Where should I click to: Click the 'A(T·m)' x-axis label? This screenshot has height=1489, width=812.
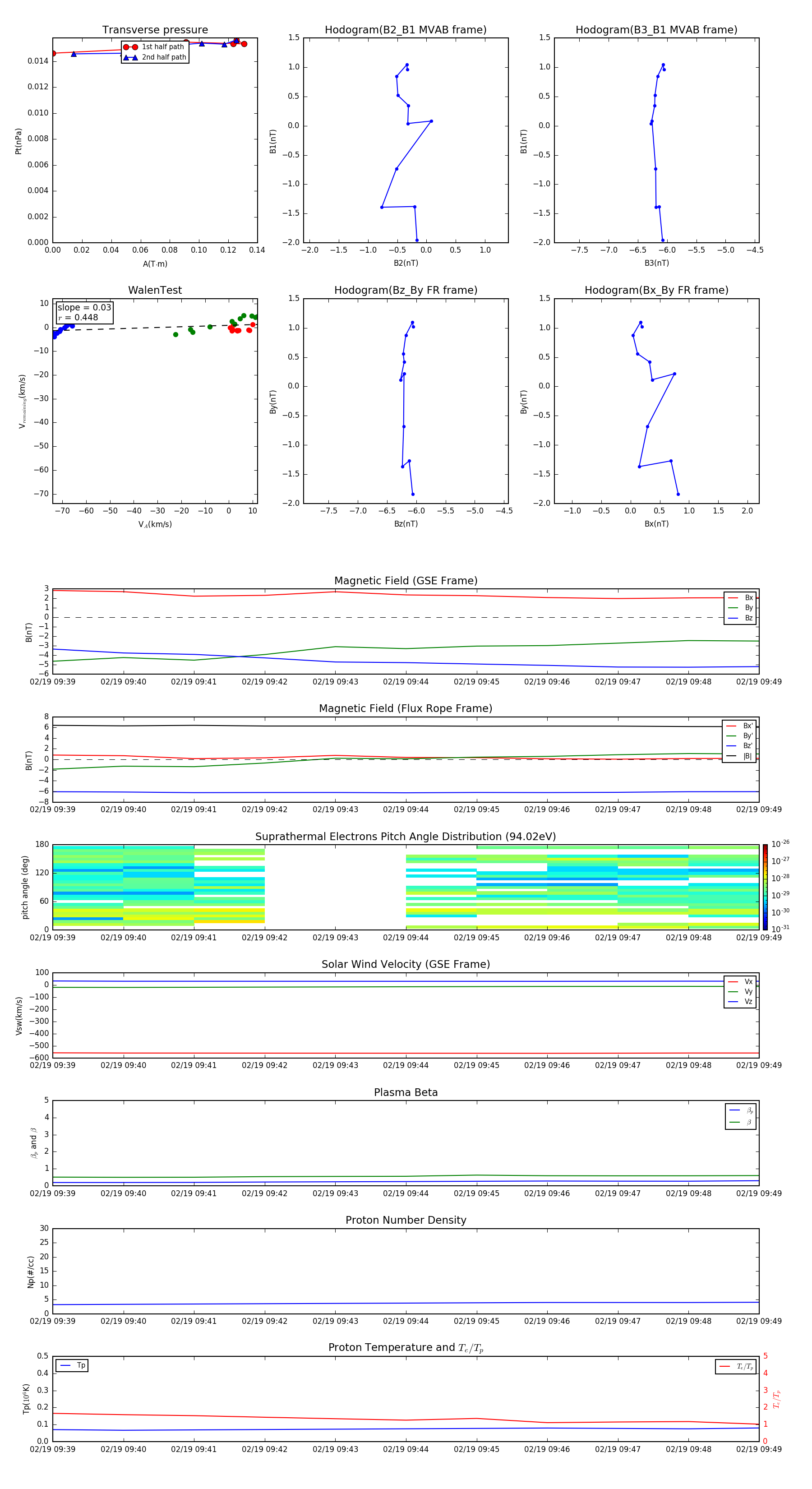click(x=155, y=264)
